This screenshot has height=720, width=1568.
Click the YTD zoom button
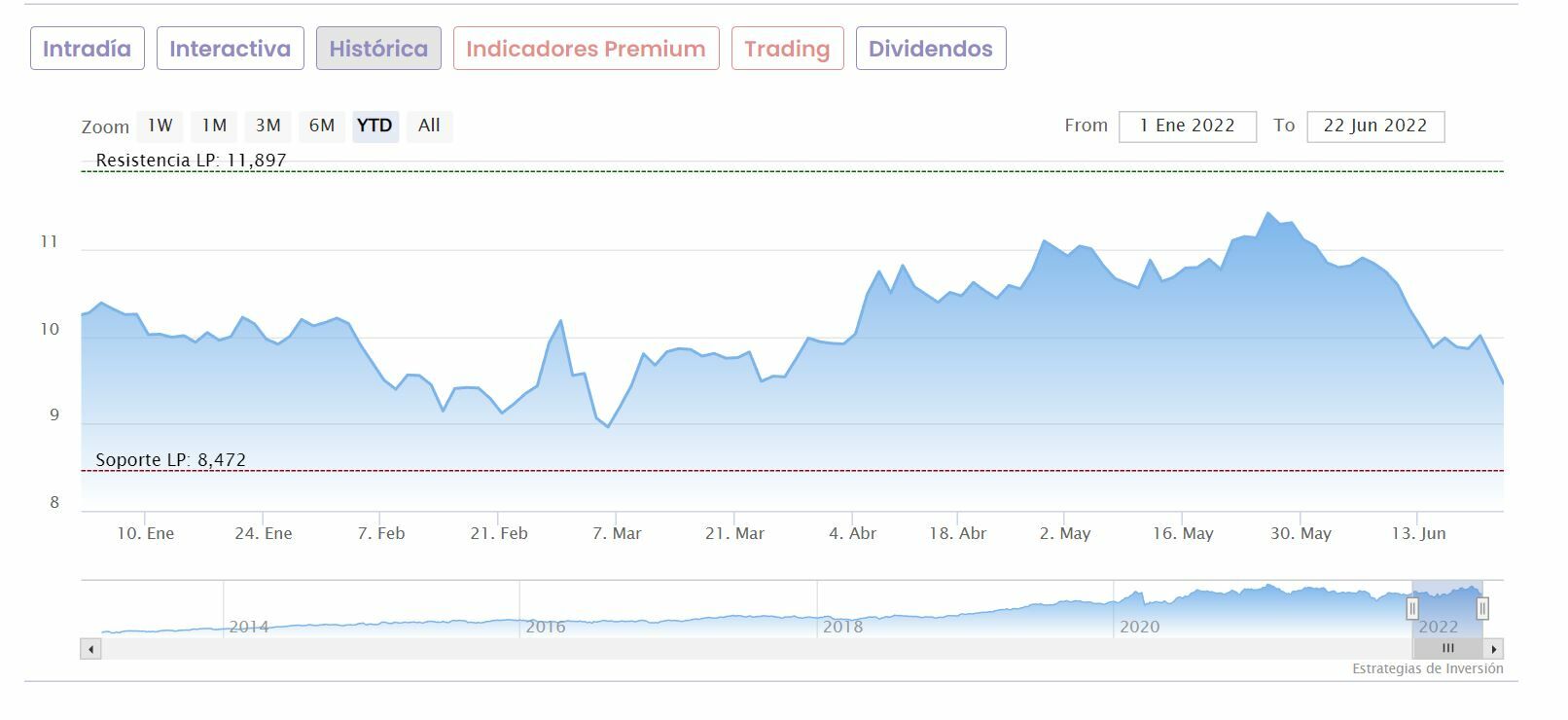pos(374,126)
